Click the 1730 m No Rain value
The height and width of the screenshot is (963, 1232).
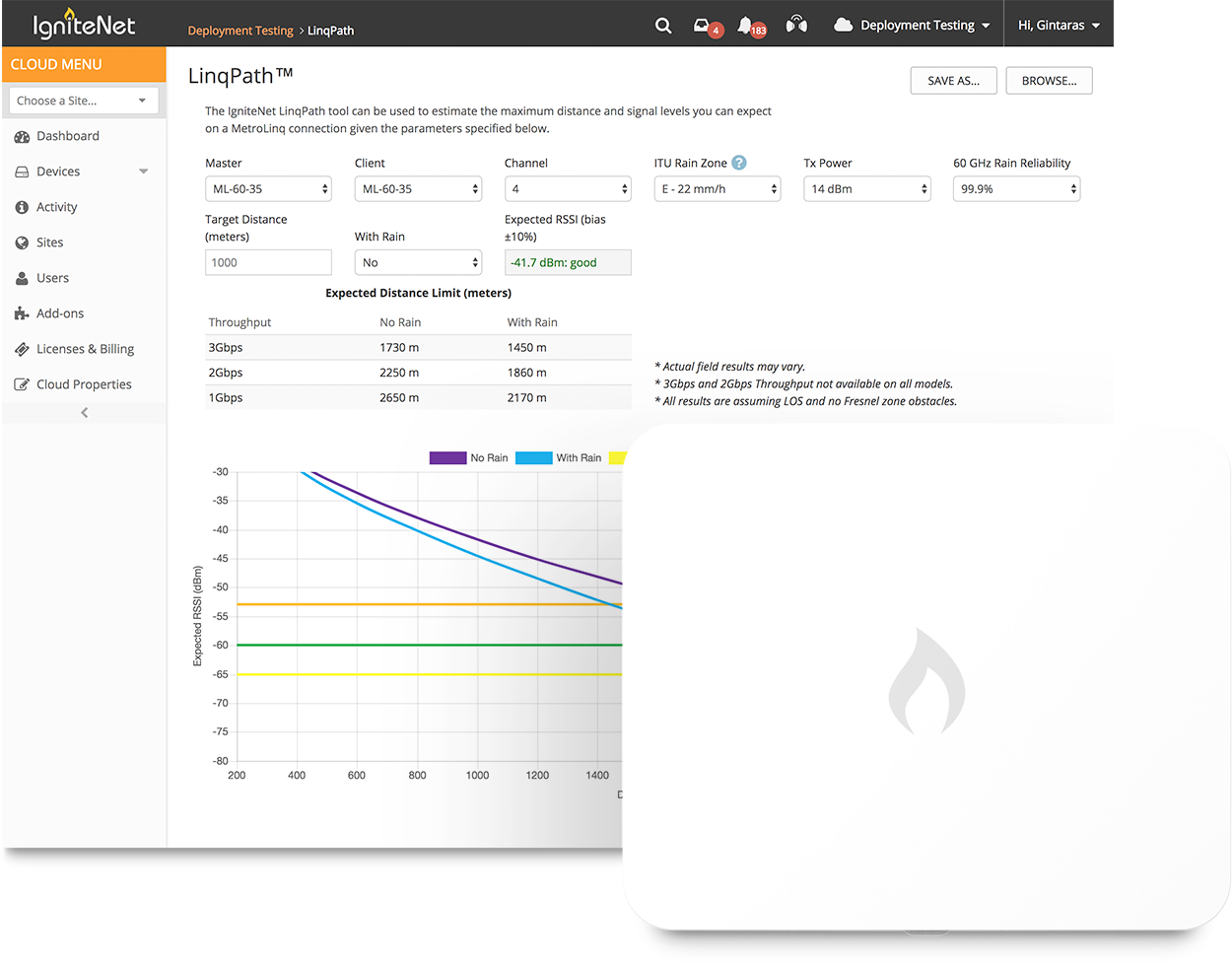pos(399,347)
